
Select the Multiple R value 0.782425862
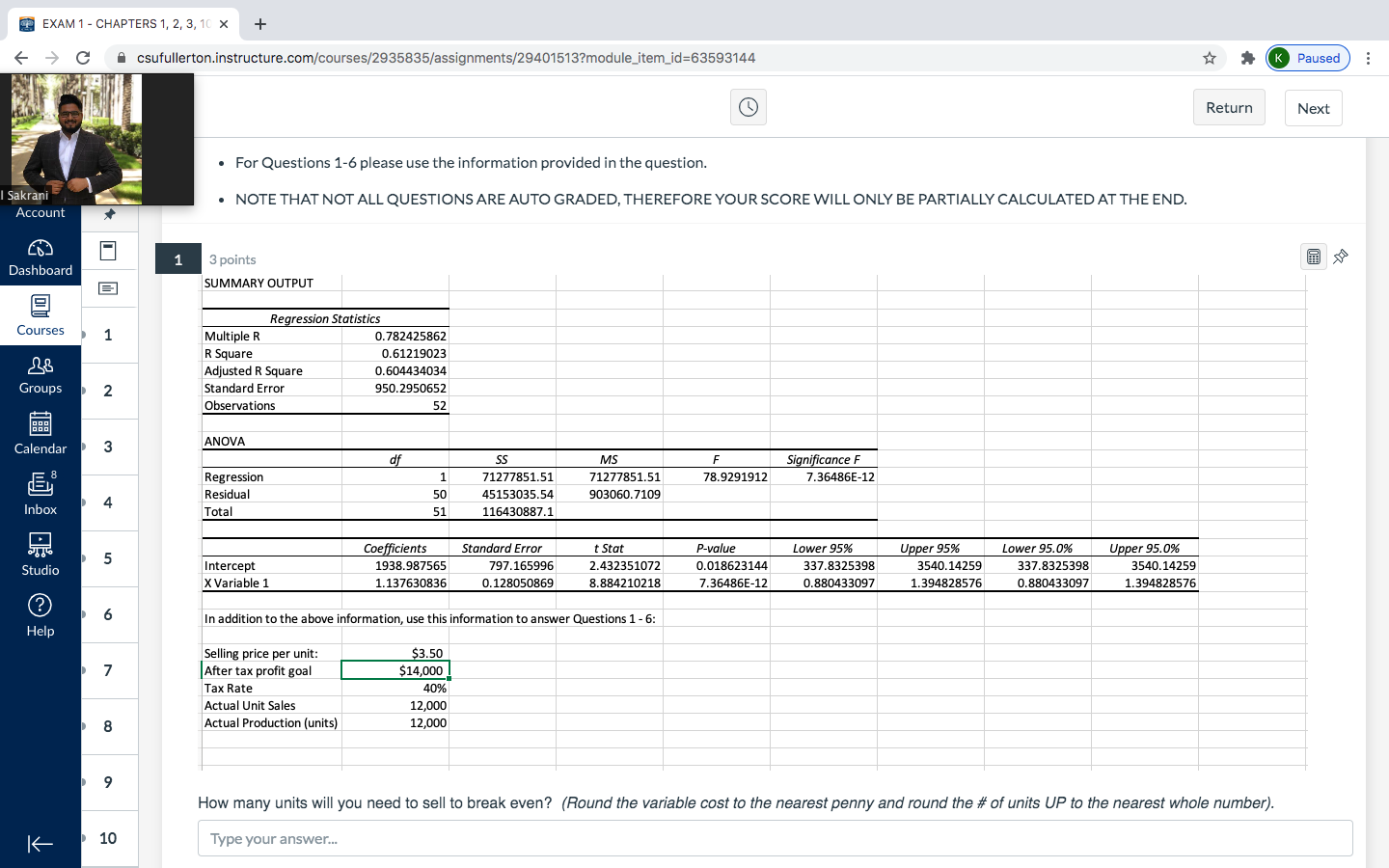click(x=411, y=336)
